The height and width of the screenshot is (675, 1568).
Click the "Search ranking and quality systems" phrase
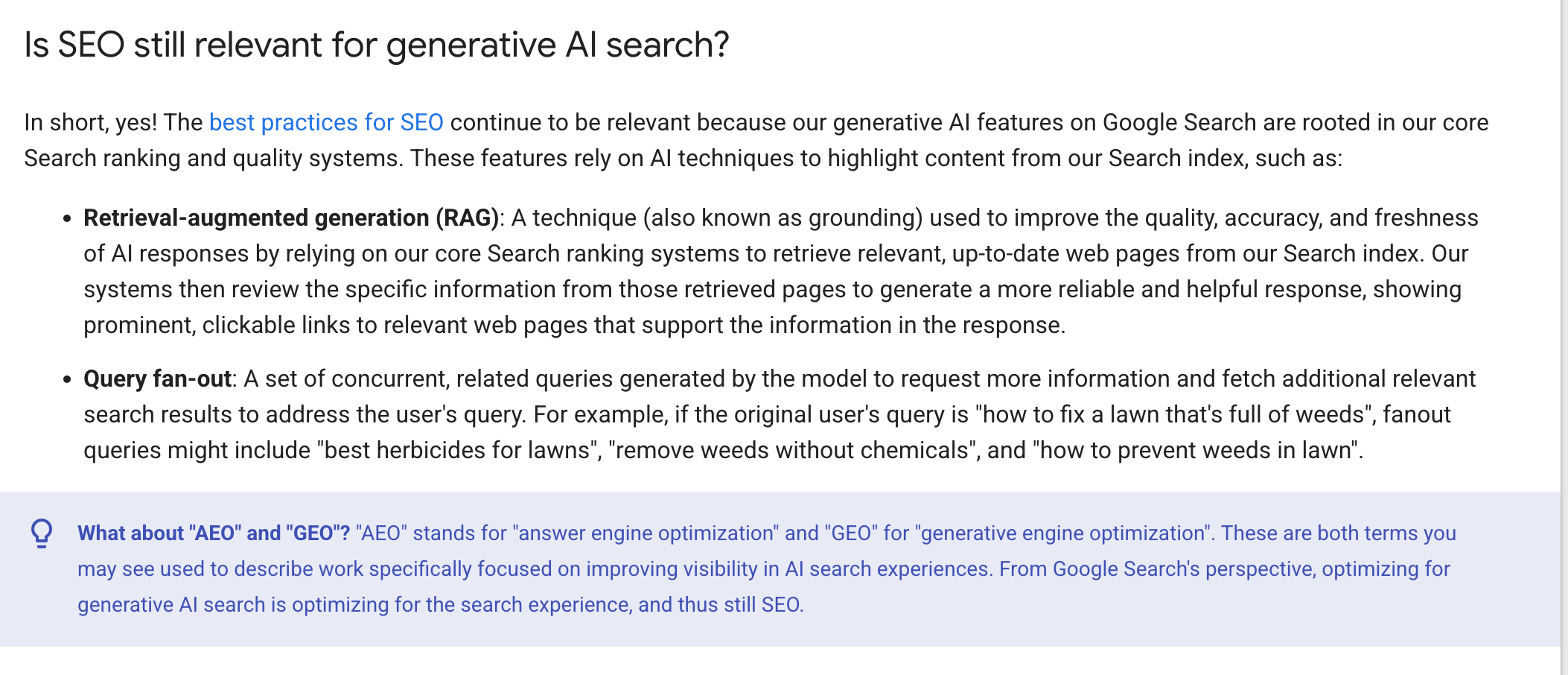point(211,158)
